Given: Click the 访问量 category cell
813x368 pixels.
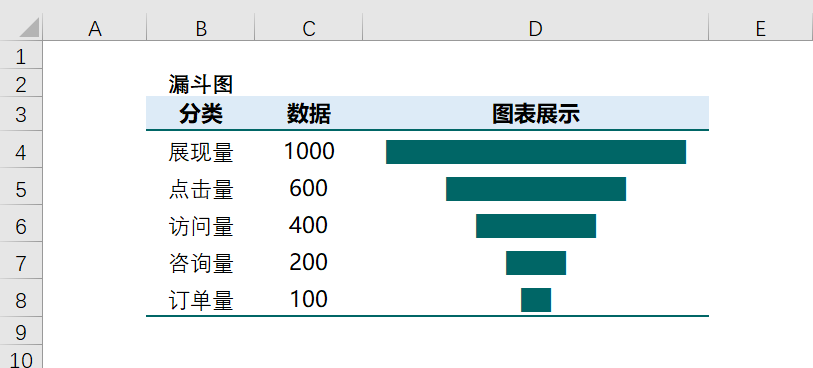Looking at the screenshot, I should tap(201, 226).
